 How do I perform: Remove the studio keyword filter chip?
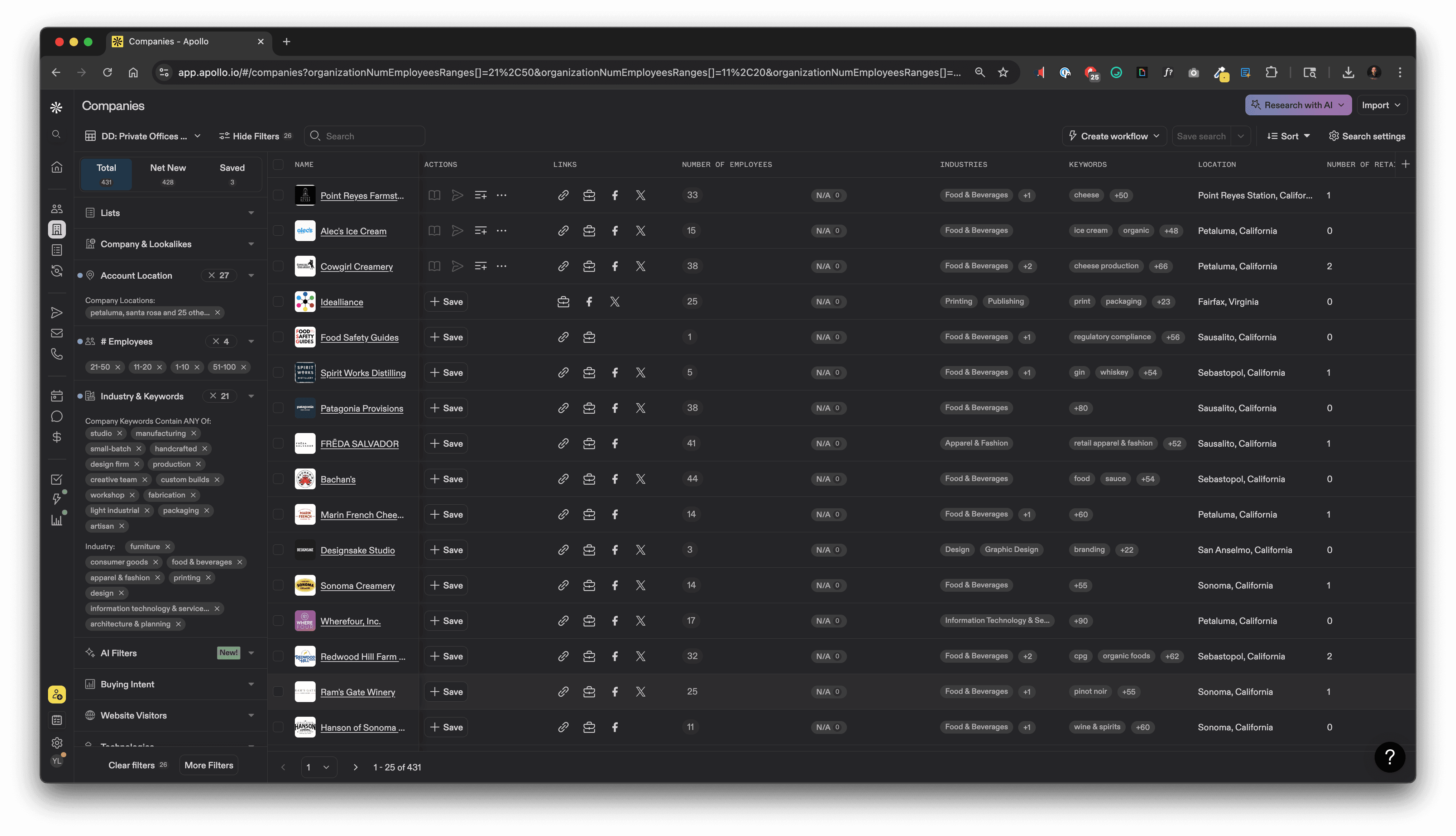point(119,433)
